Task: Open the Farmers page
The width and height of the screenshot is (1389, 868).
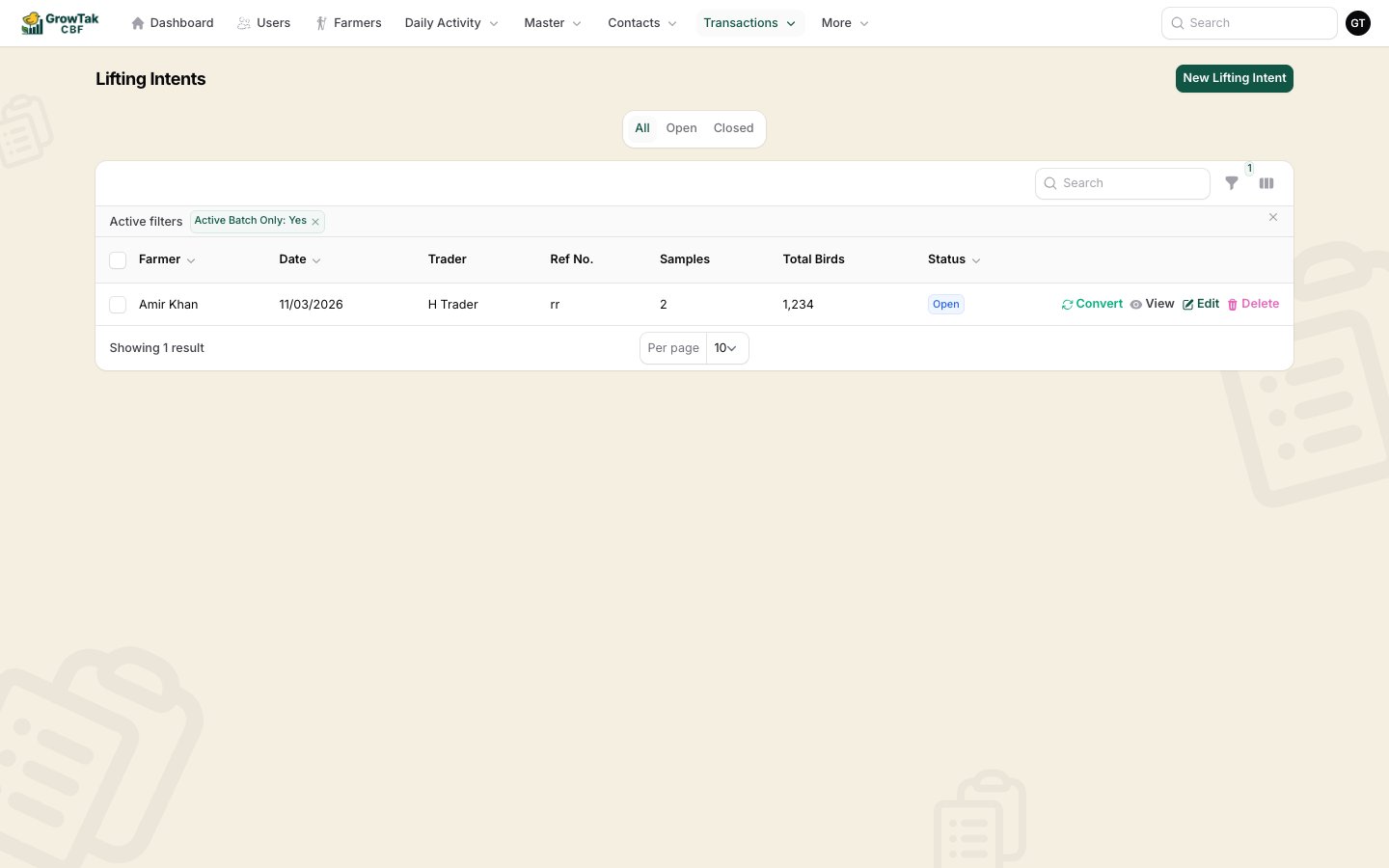Action: [x=349, y=23]
